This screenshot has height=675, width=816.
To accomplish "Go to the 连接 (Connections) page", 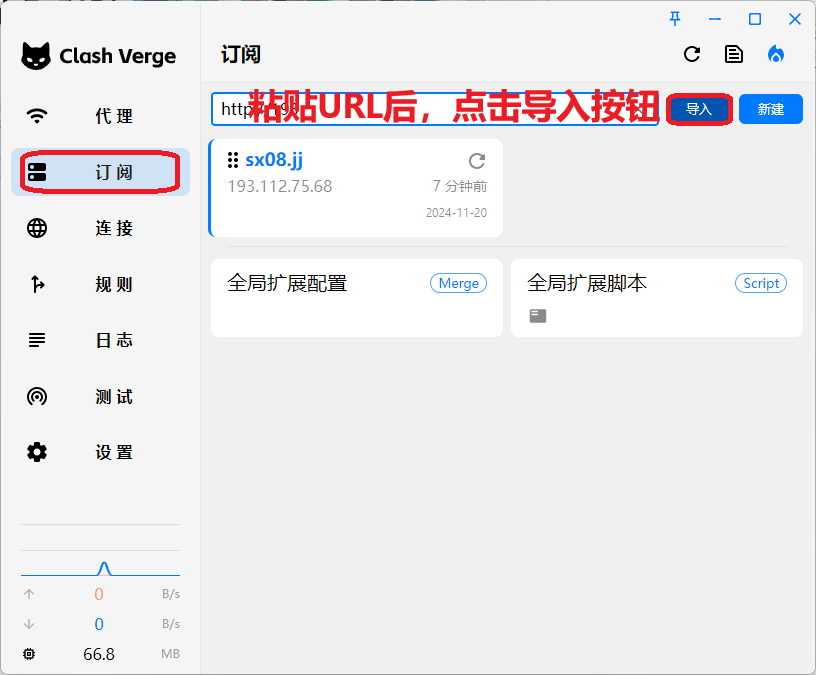I will coord(100,228).
